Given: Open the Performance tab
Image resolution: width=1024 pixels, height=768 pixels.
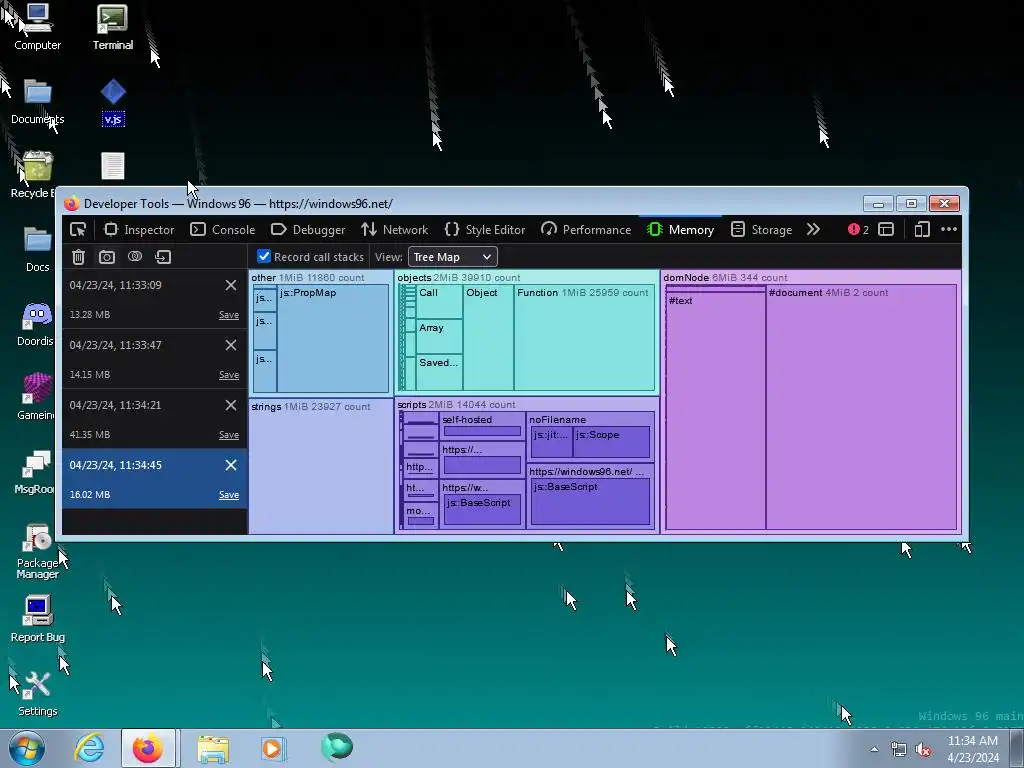Looking at the screenshot, I should [586, 230].
